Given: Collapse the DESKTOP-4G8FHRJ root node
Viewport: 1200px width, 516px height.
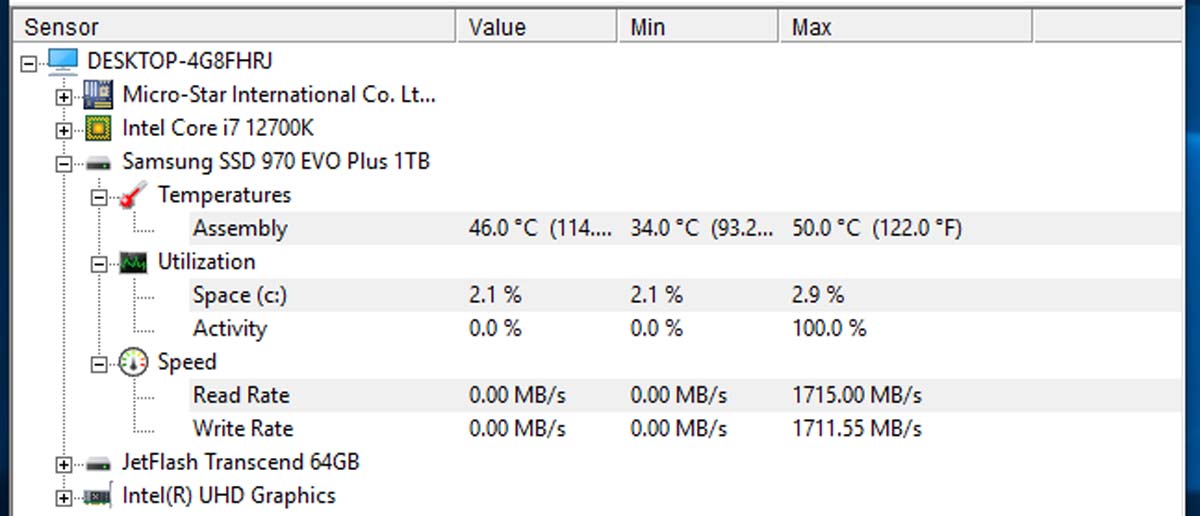Looking at the screenshot, I should (29, 63).
